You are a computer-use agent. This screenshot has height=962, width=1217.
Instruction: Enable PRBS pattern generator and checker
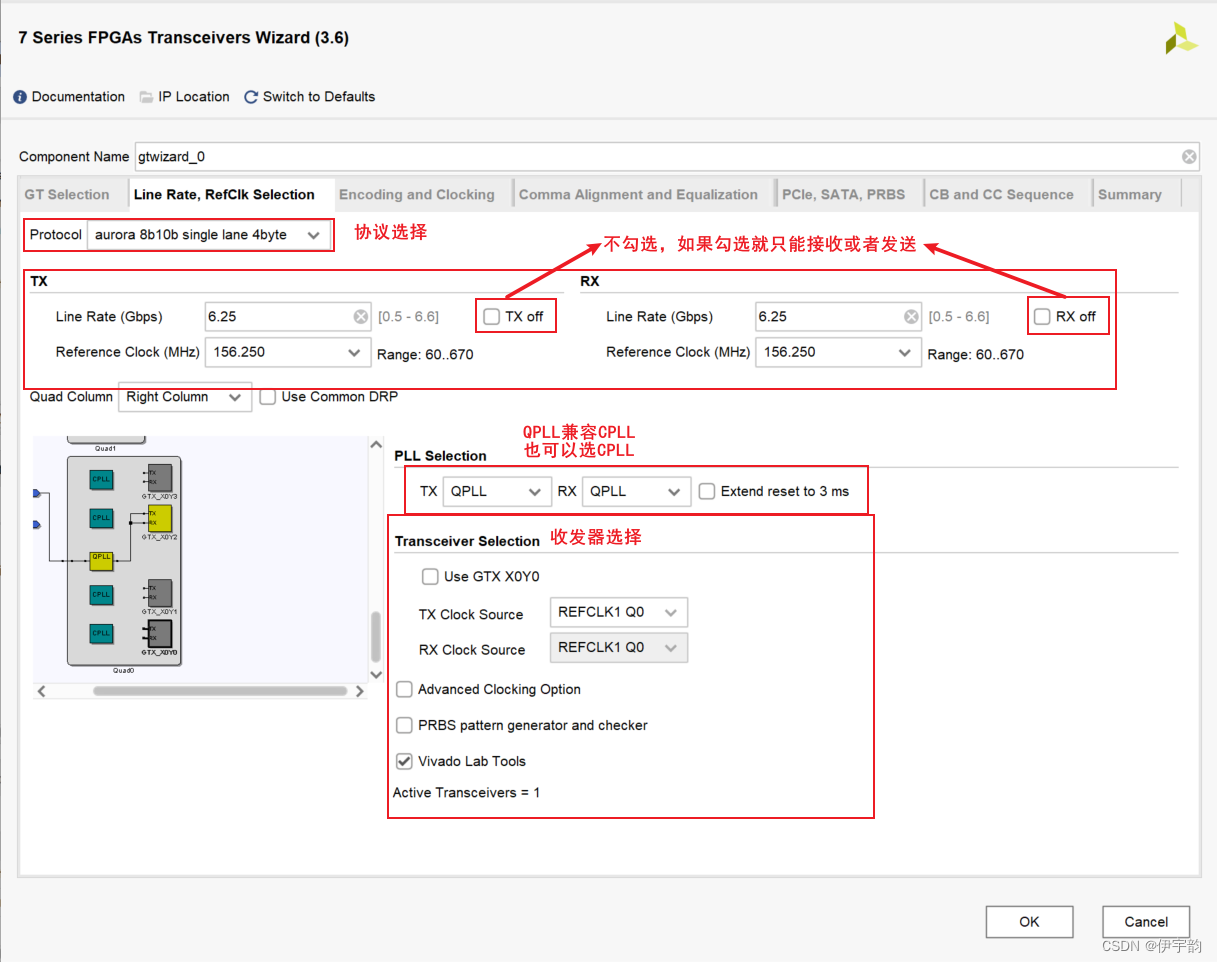[404, 725]
